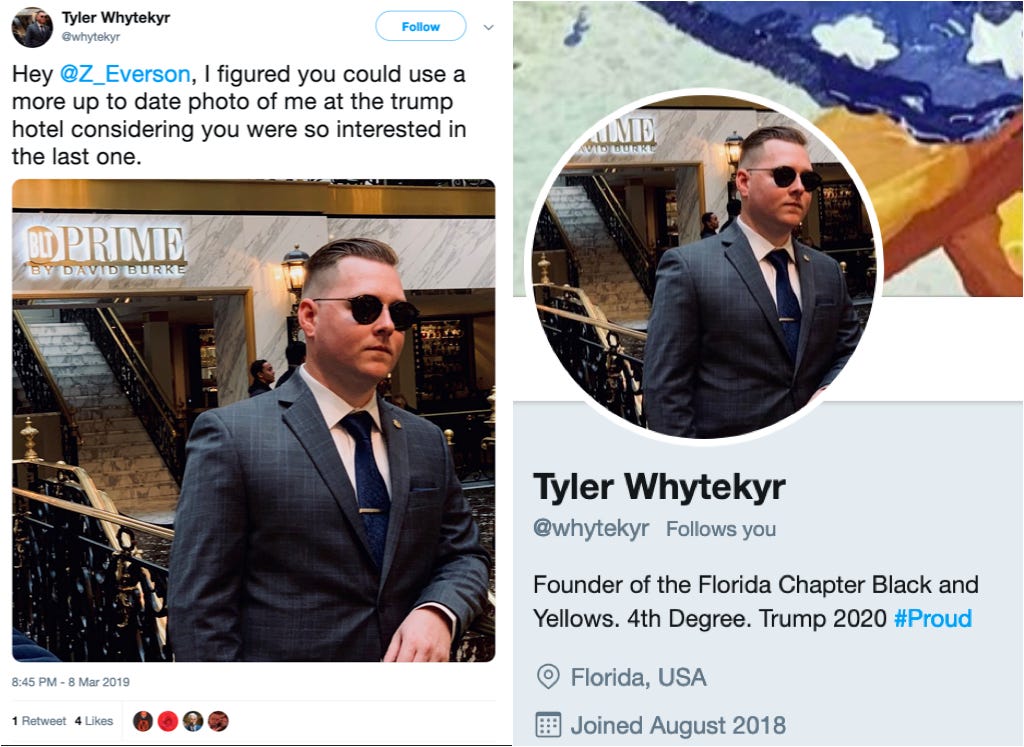Click the first liker avatar

143,721
